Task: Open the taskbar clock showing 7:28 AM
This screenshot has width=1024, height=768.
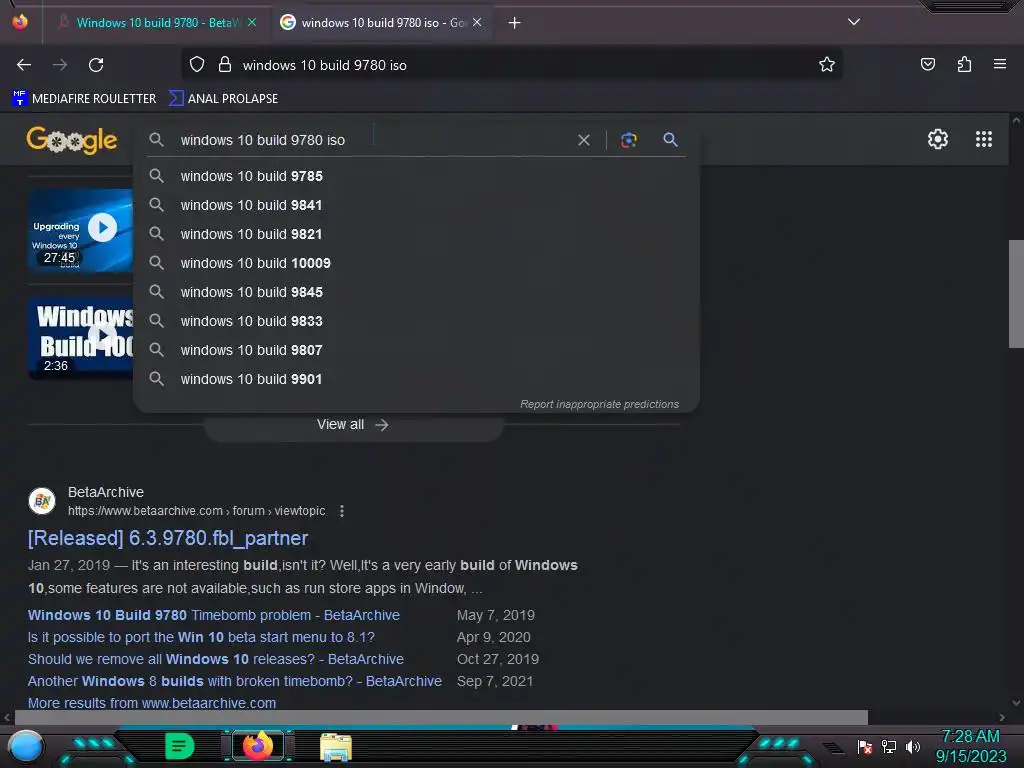Action: pyautogui.click(x=970, y=746)
